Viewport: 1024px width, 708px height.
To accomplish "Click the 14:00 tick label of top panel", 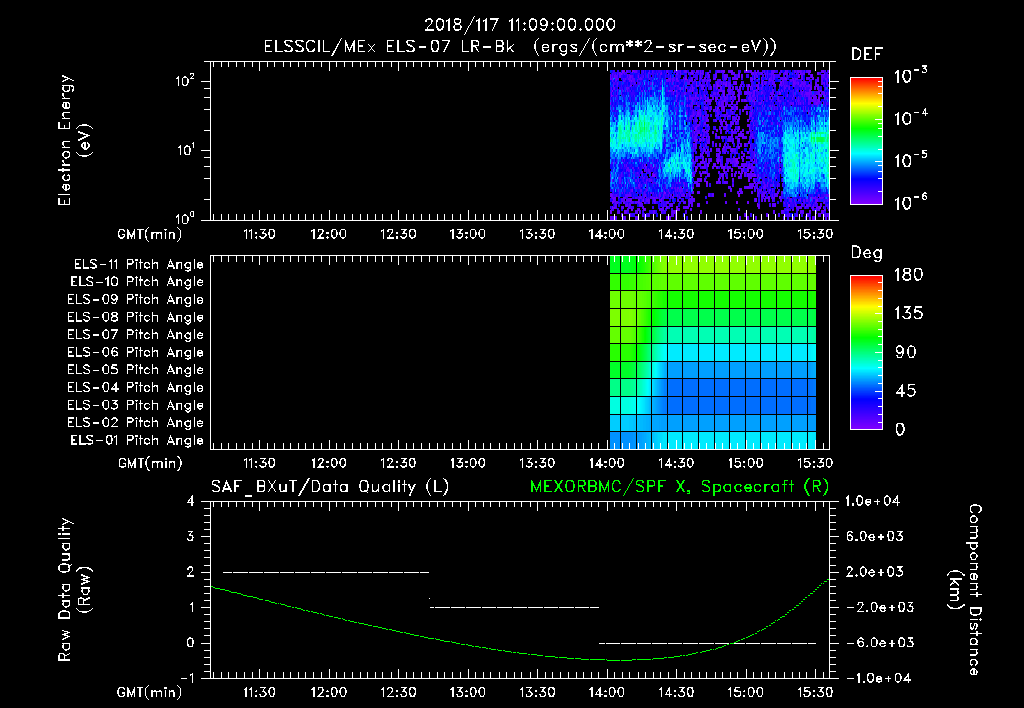I will [607, 234].
